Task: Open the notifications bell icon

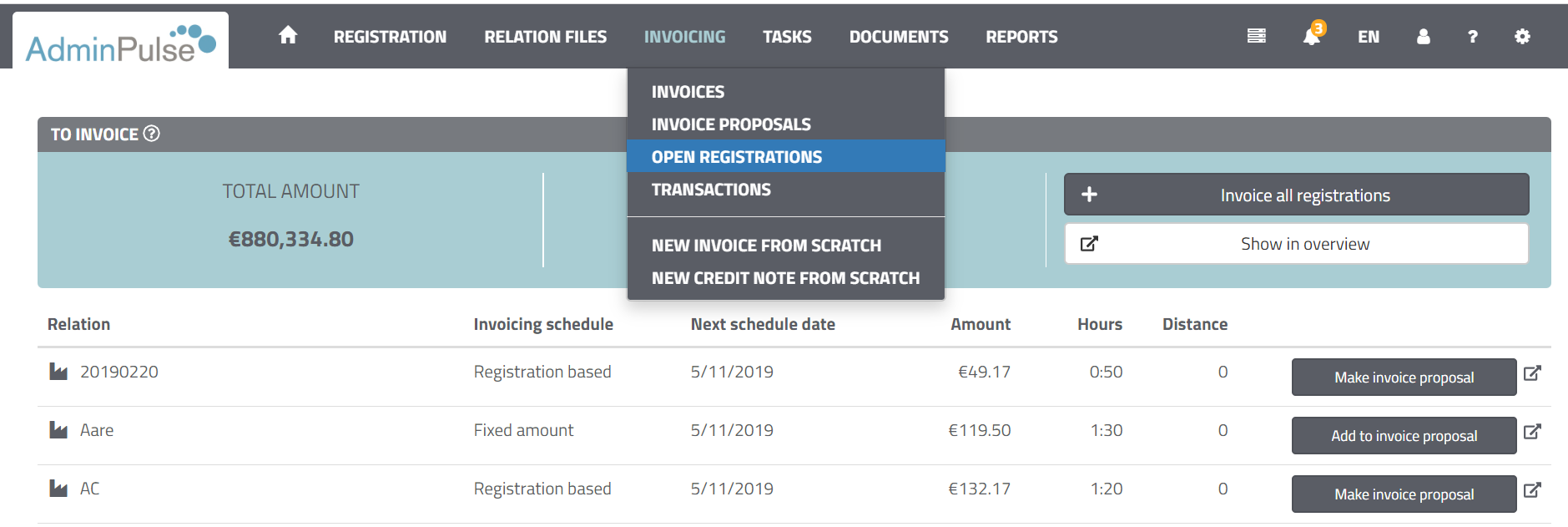Action: click(1311, 37)
